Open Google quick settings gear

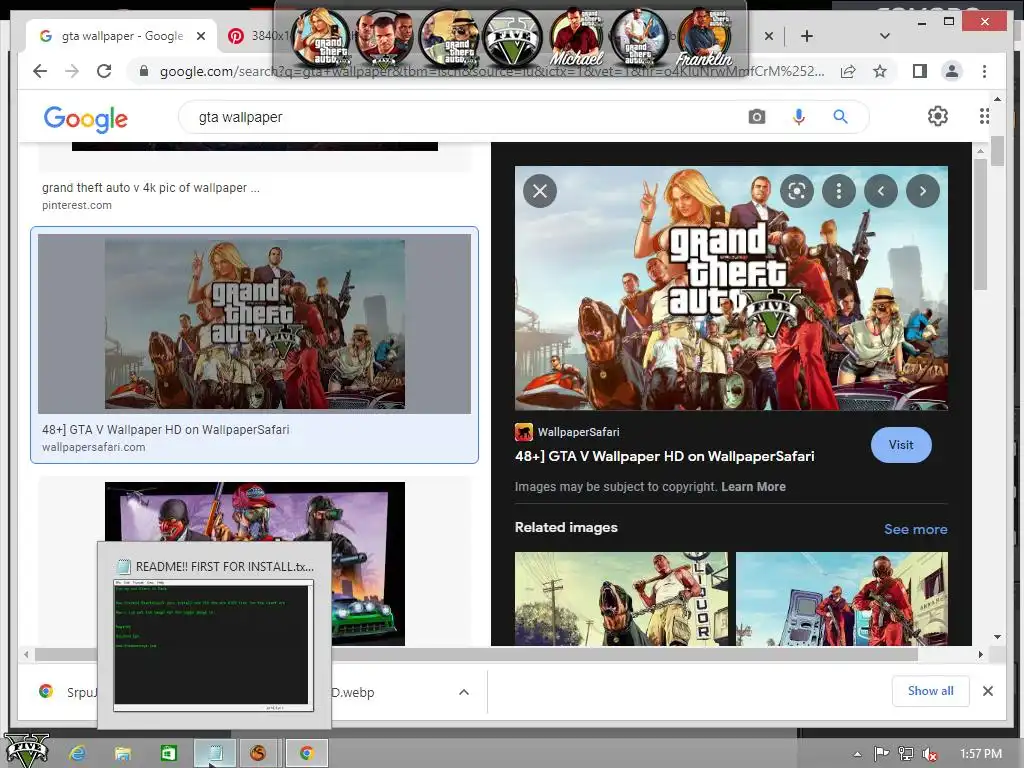click(937, 116)
